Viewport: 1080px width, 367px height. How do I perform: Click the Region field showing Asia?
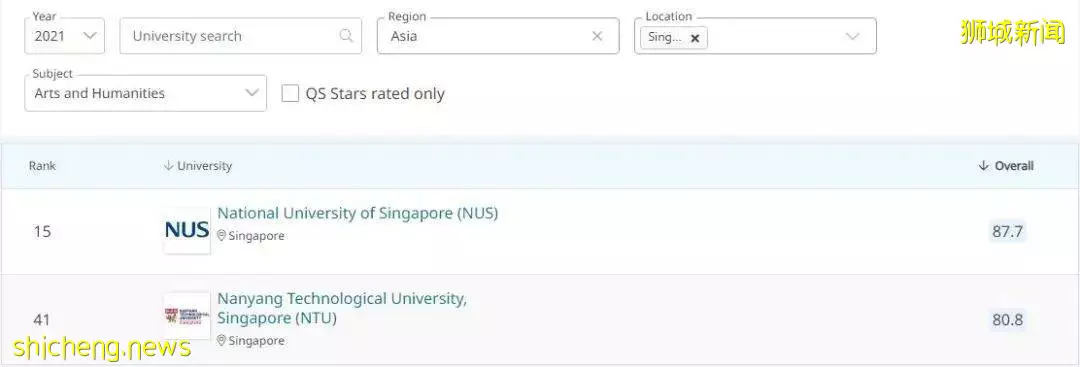coord(498,36)
